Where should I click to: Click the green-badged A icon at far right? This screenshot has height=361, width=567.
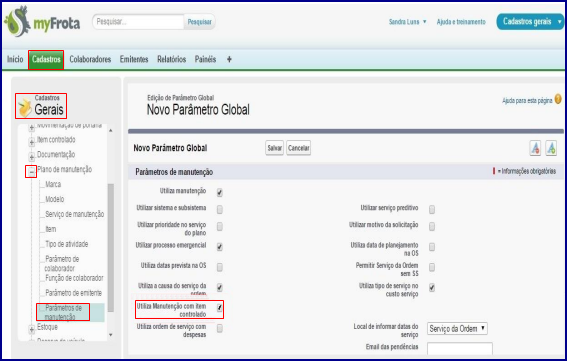(551, 148)
